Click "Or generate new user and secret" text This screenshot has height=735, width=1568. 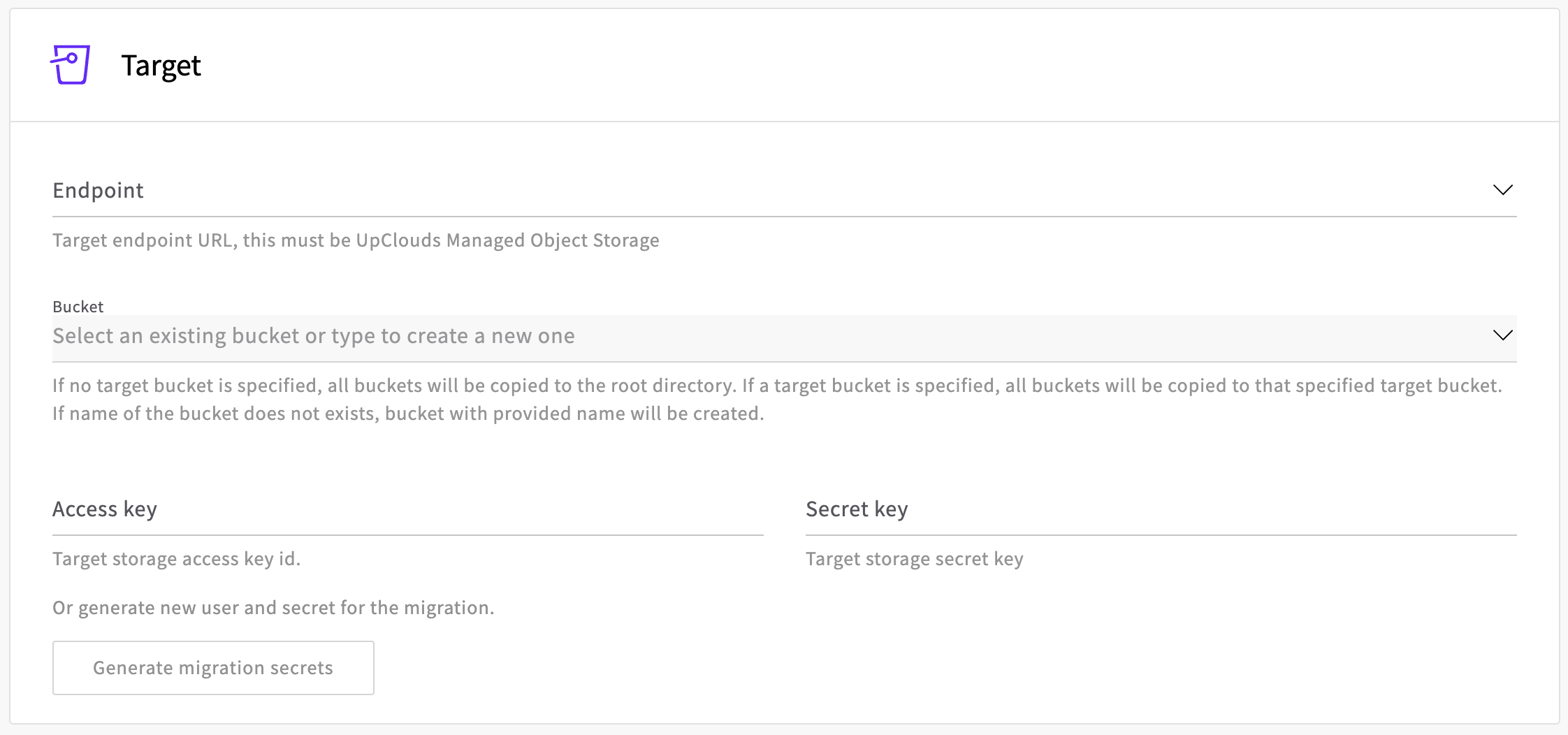pyautogui.click(x=273, y=608)
